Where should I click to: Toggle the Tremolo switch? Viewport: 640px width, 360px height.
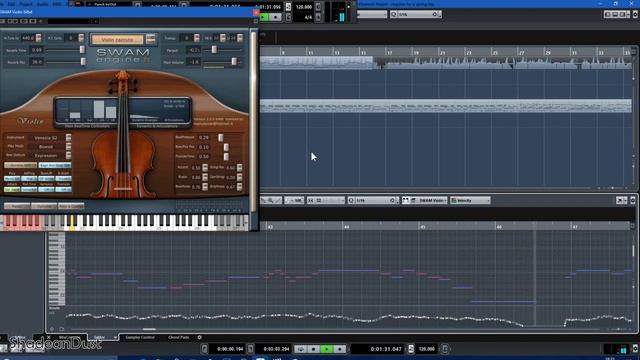[x=63, y=190]
